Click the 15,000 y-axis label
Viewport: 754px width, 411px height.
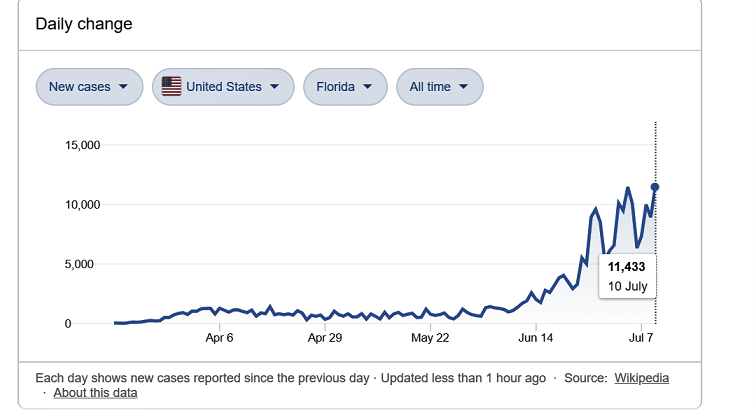[82, 145]
